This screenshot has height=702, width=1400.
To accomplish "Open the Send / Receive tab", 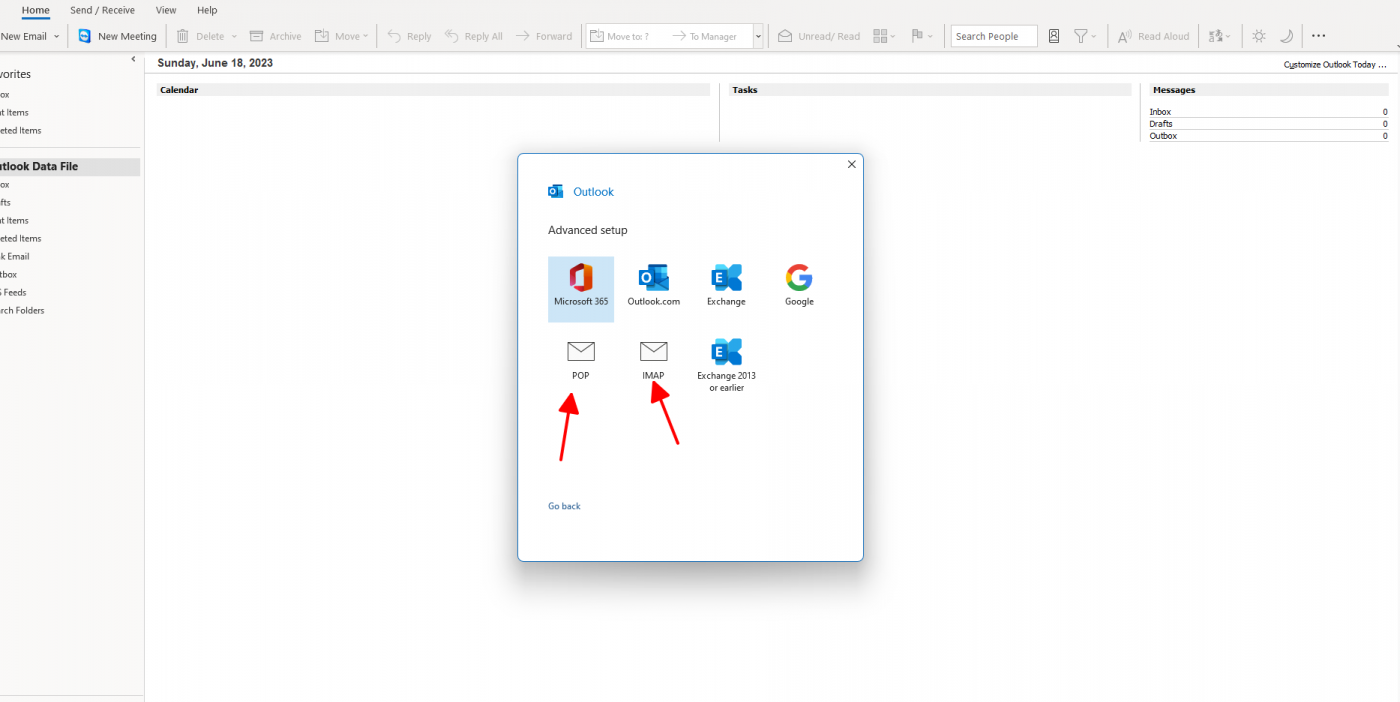I will click(102, 10).
